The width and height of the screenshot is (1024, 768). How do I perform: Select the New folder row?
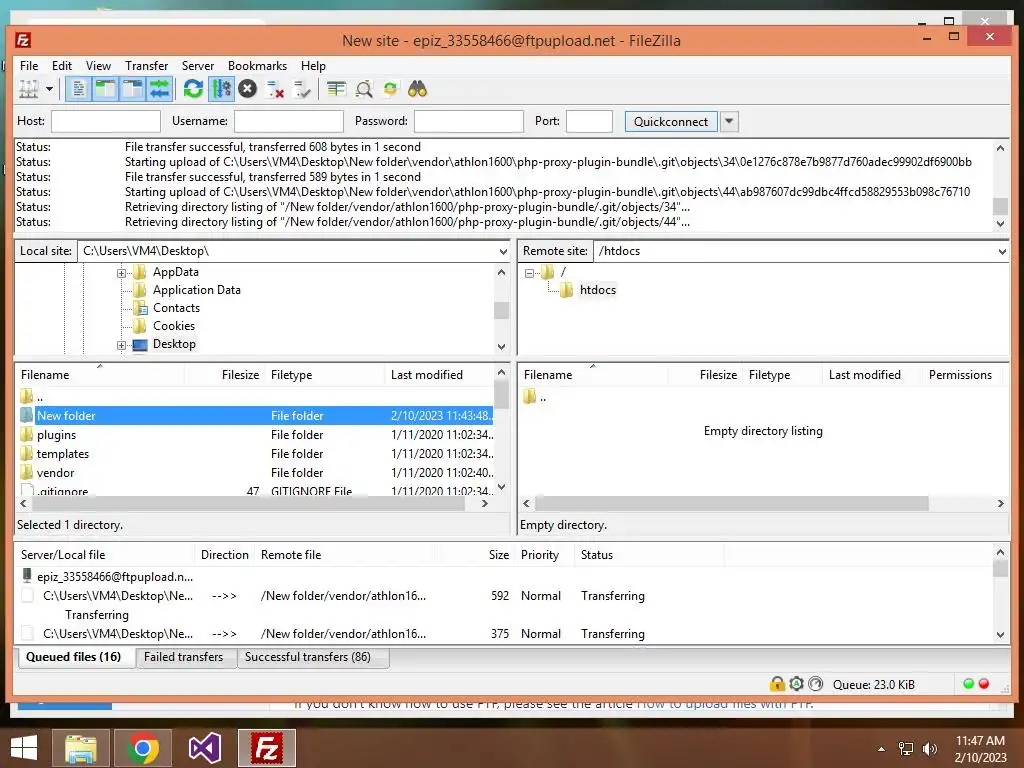coord(255,415)
